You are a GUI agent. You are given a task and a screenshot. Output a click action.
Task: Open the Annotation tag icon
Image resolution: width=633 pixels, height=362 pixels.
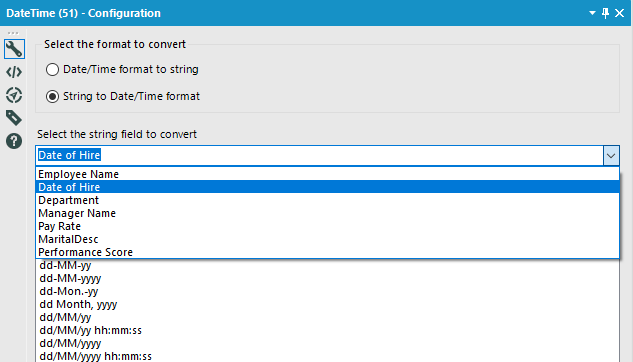[x=14, y=118]
